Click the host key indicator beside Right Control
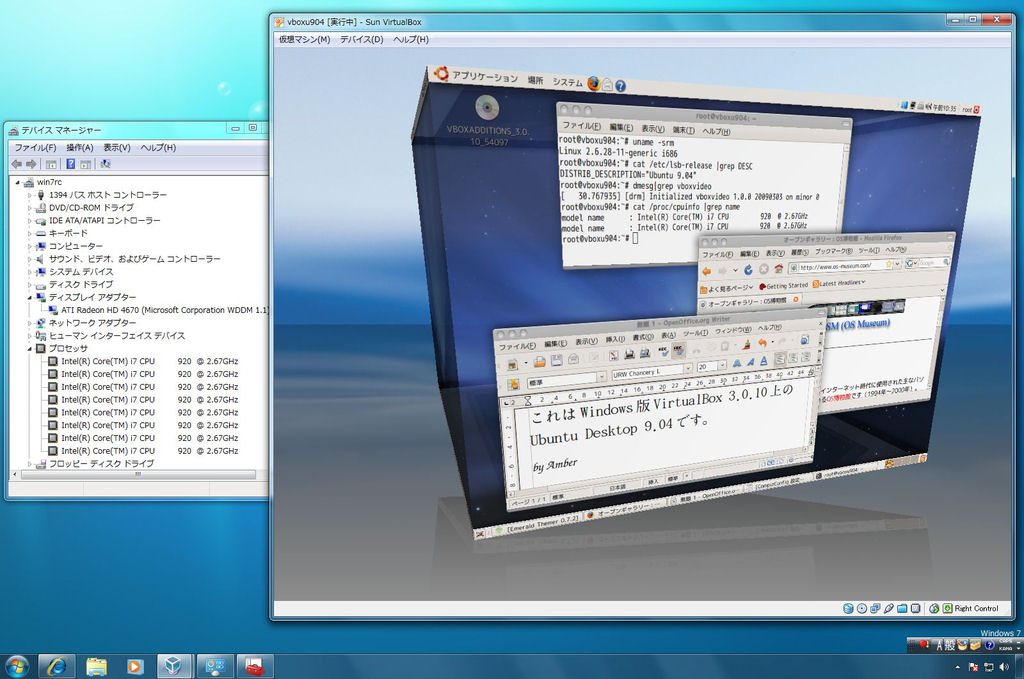1024x679 pixels. coord(948,608)
